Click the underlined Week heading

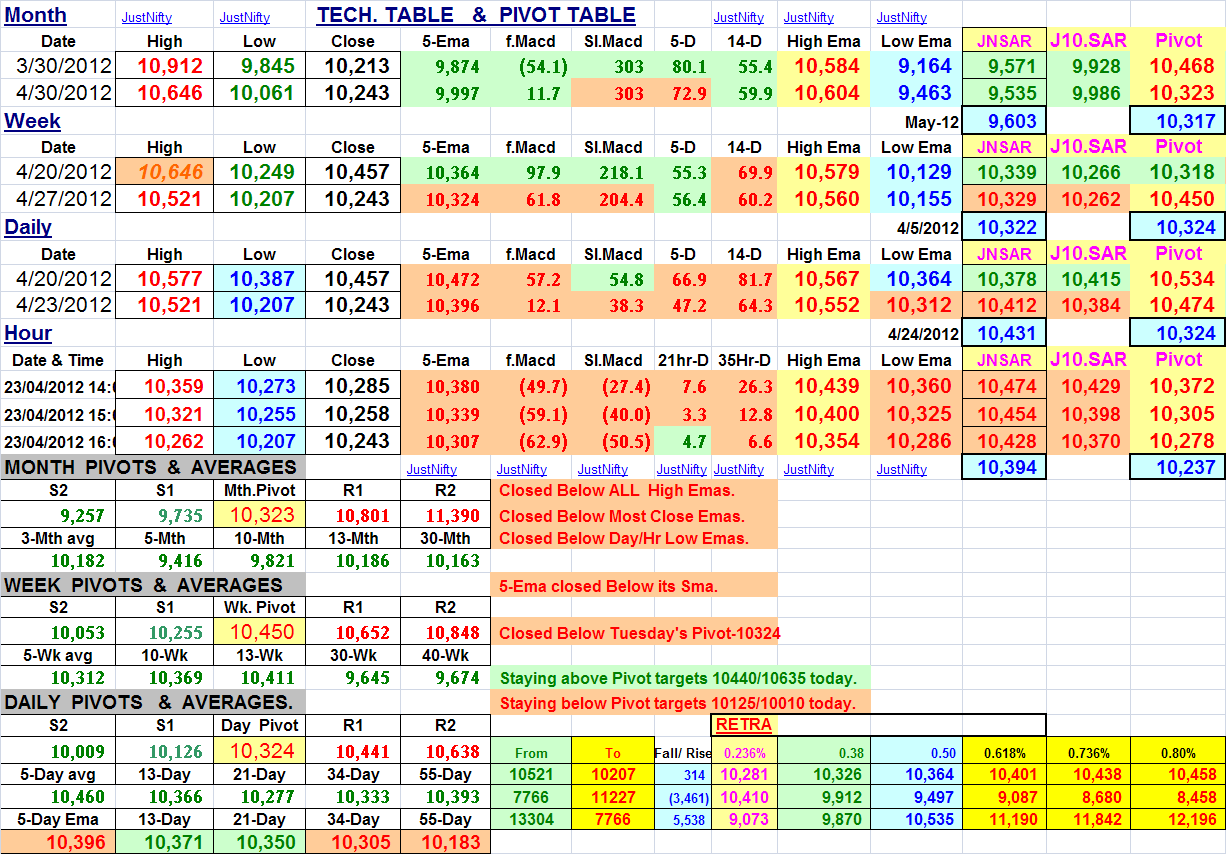click(32, 121)
